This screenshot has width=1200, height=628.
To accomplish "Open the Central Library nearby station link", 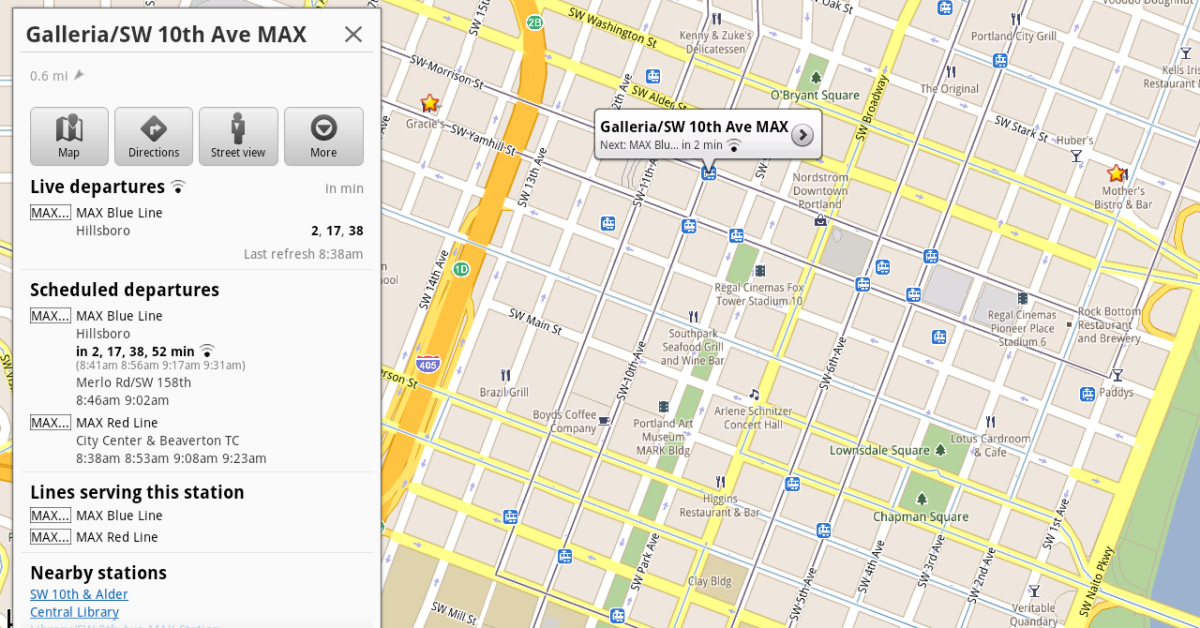I will click(74, 612).
